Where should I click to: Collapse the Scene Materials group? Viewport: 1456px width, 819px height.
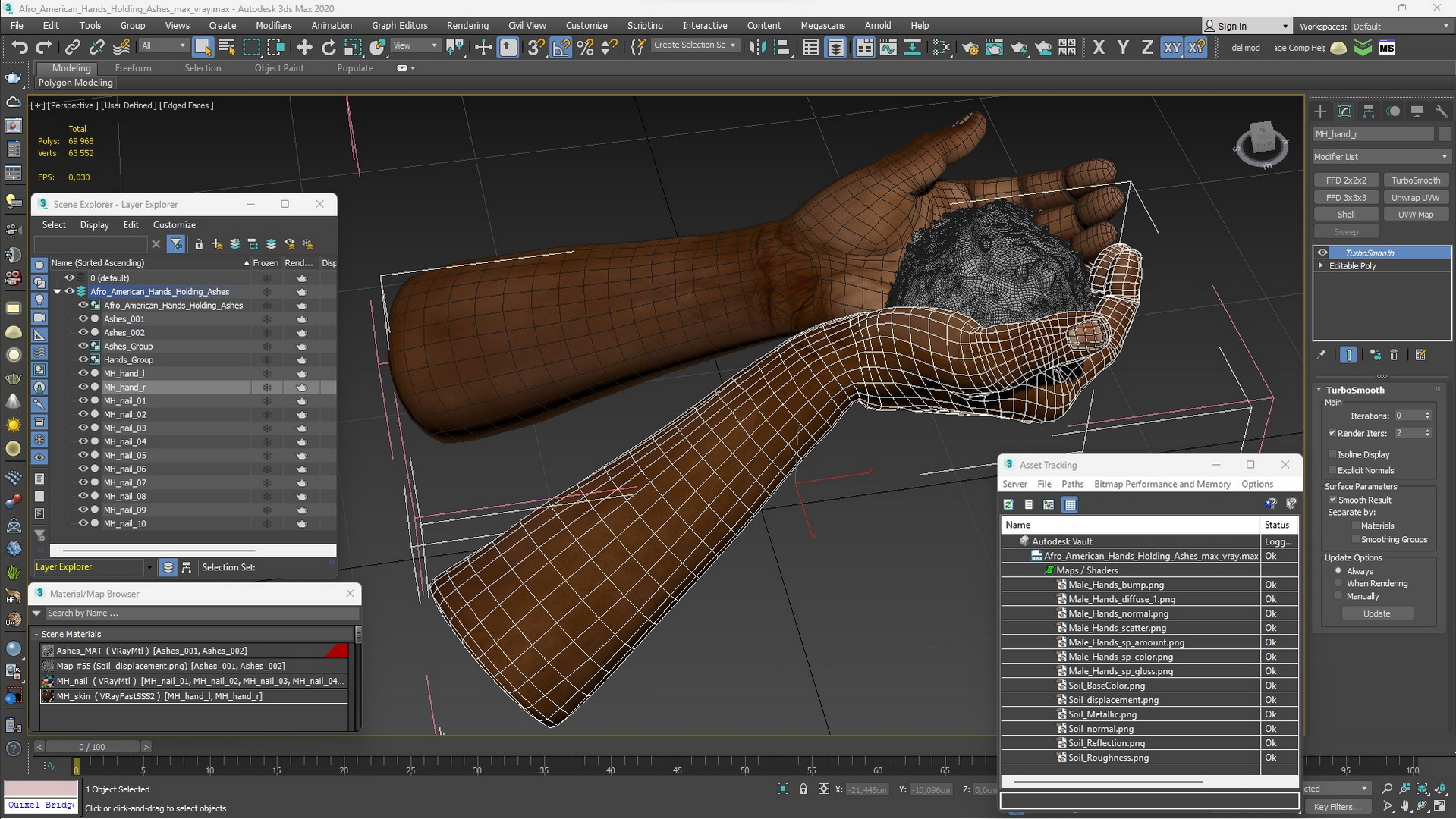(36, 634)
